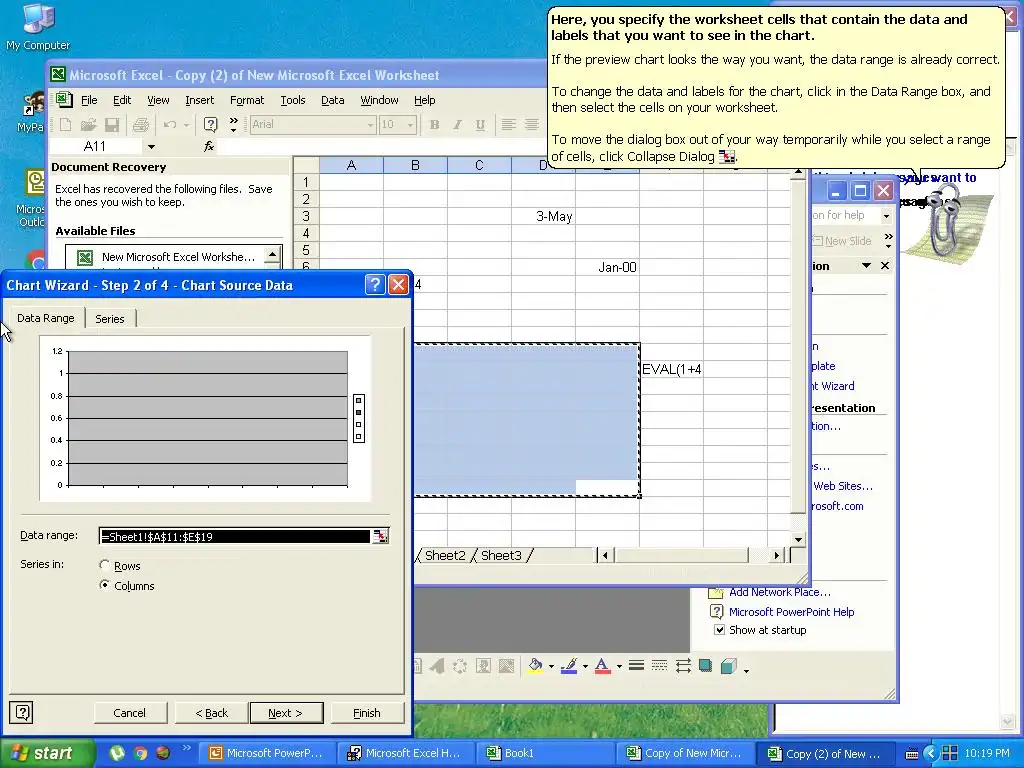1024x768 pixels.
Task: Toggle Underline formatting in Excel toolbar
Action: pos(481,124)
